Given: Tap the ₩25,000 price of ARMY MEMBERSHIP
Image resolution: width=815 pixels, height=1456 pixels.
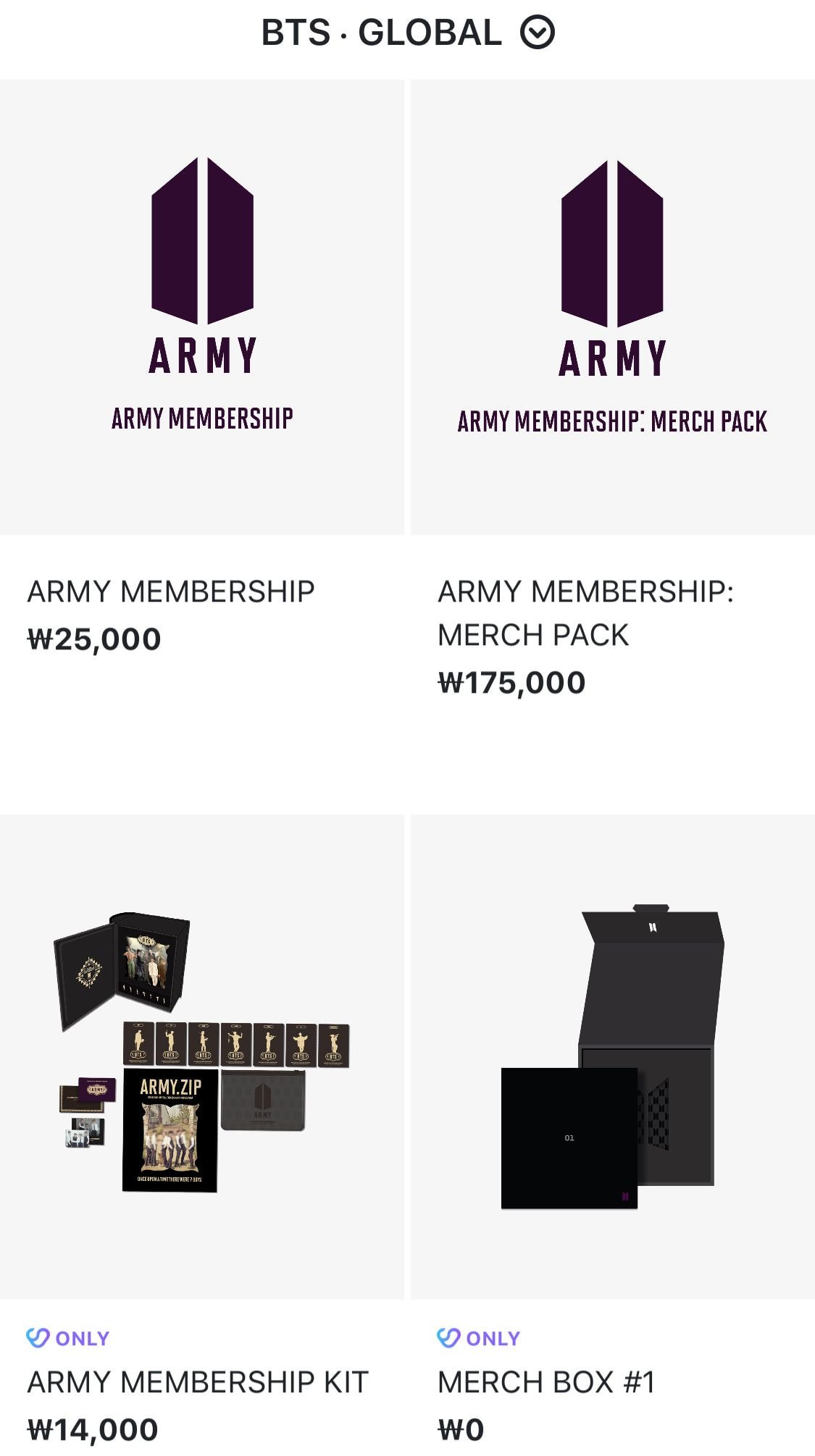Looking at the screenshot, I should click(94, 639).
